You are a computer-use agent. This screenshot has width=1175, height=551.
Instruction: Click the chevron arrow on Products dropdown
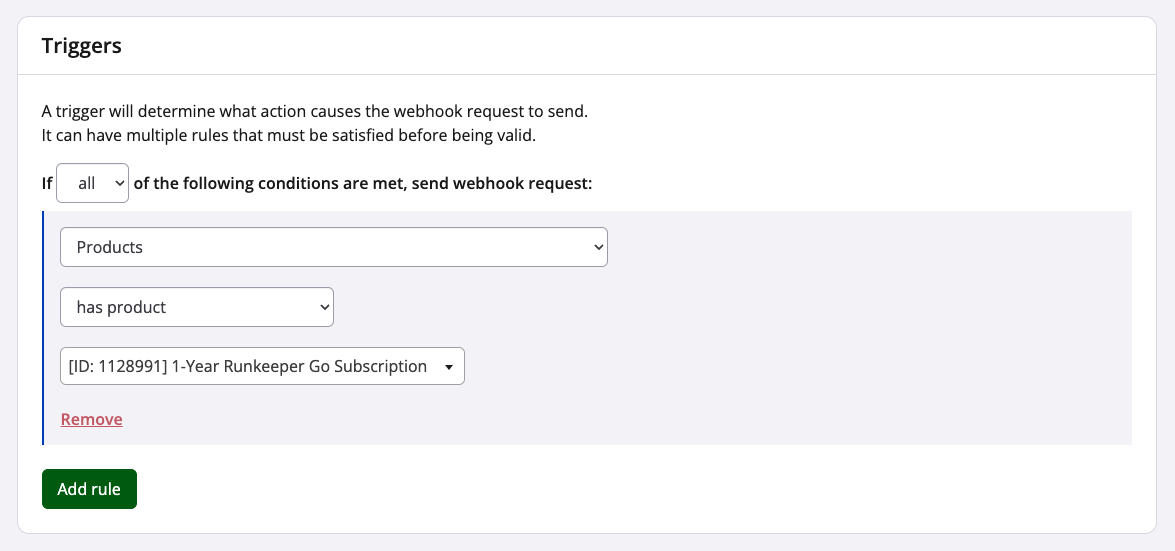[598, 247]
